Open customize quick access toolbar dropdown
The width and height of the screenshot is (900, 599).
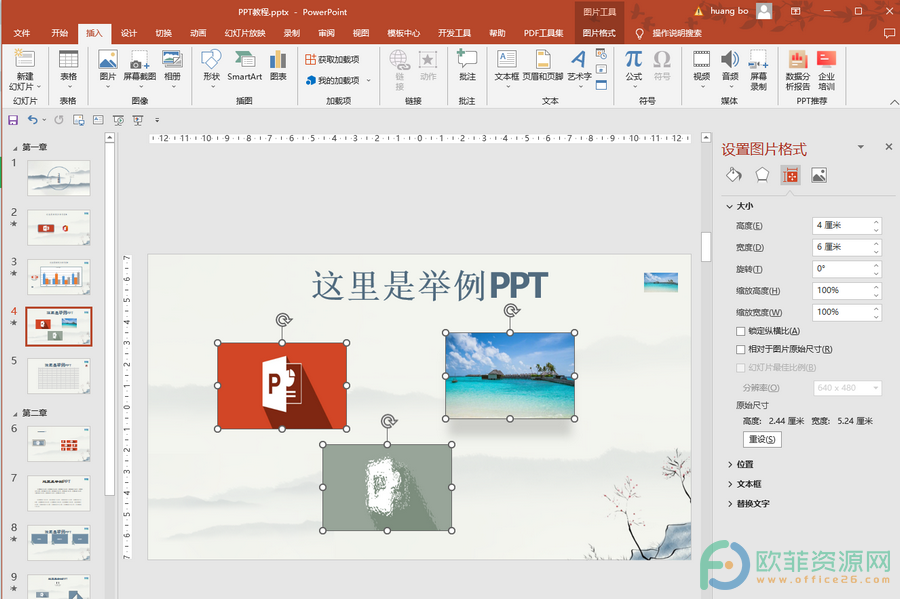pyautogui.click(x=157, y=120)
